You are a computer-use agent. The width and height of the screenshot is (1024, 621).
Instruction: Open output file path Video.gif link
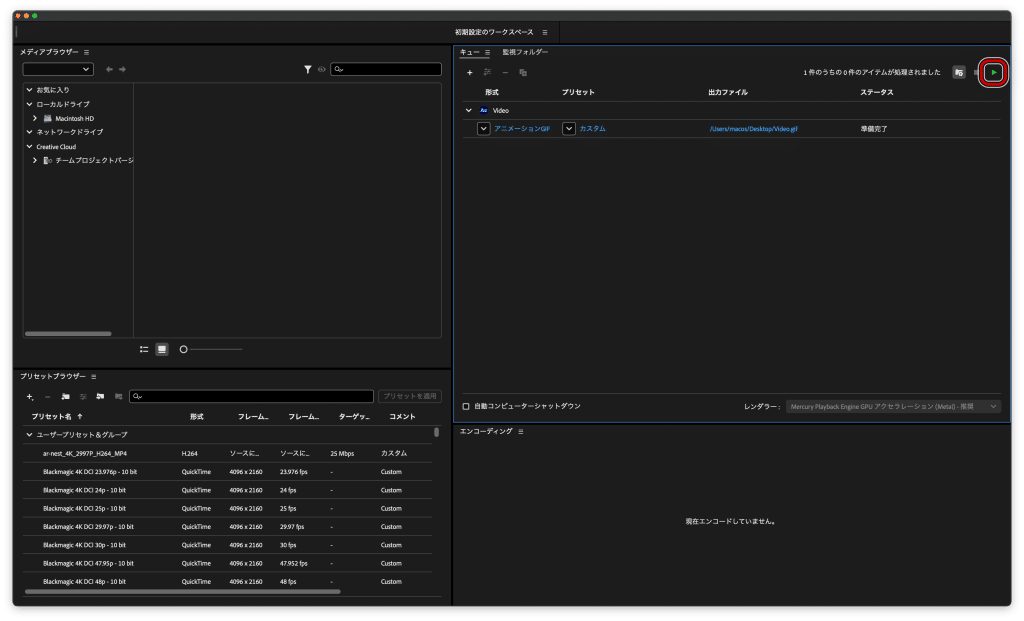coord(752,129)
